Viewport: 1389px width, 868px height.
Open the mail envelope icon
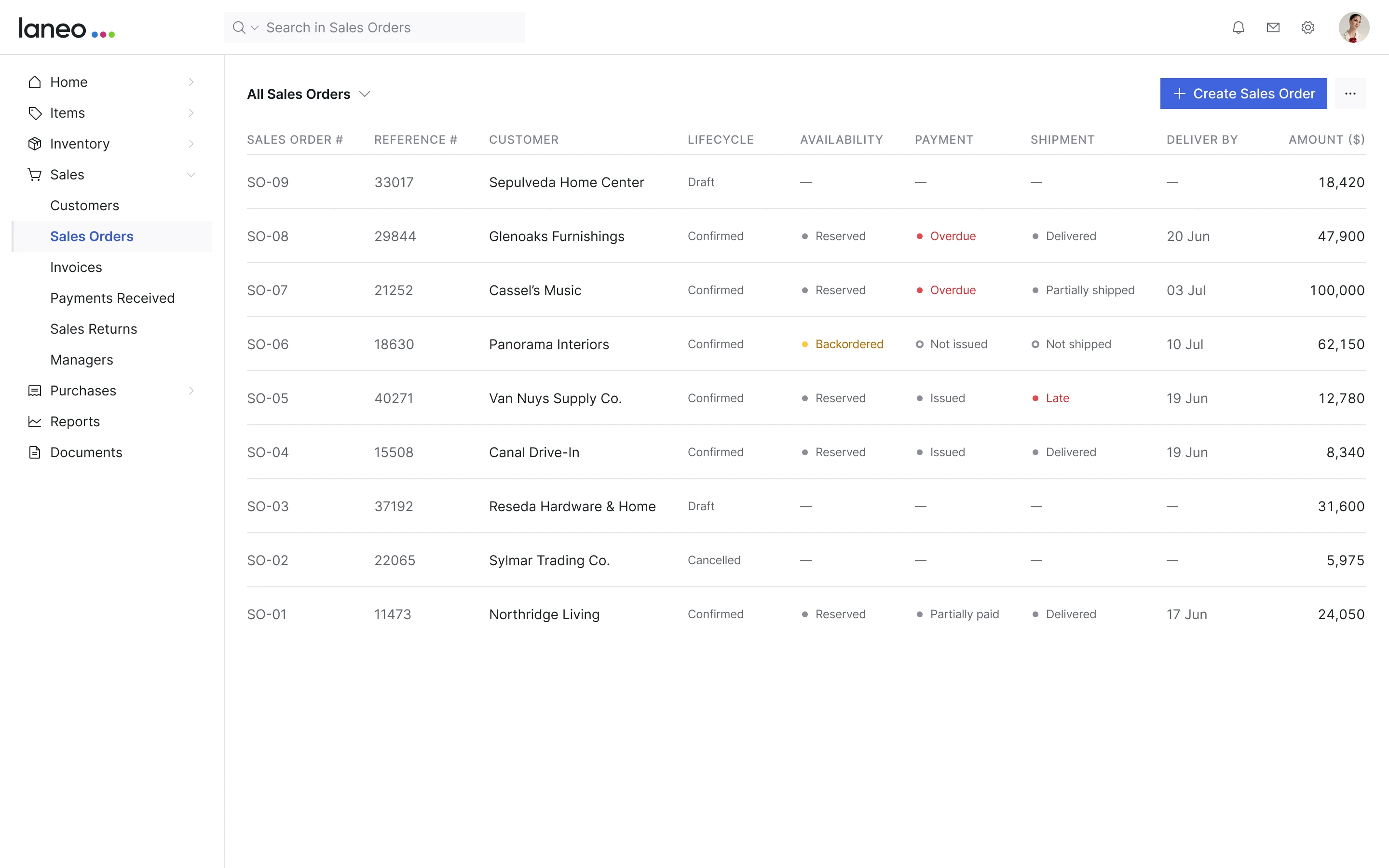point(1273,27)
